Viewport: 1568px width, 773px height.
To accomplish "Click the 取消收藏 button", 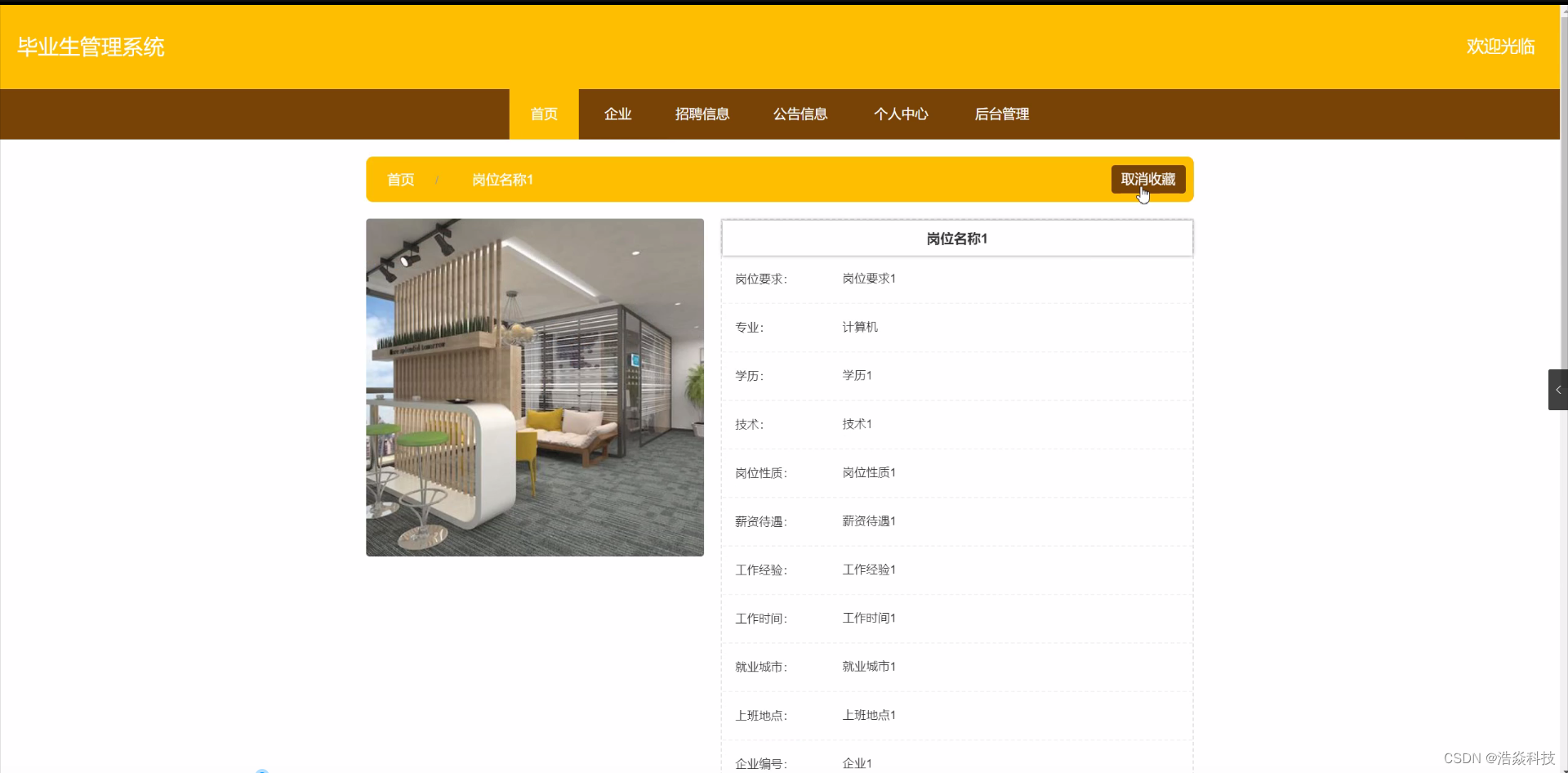I will coord(1147,179).
